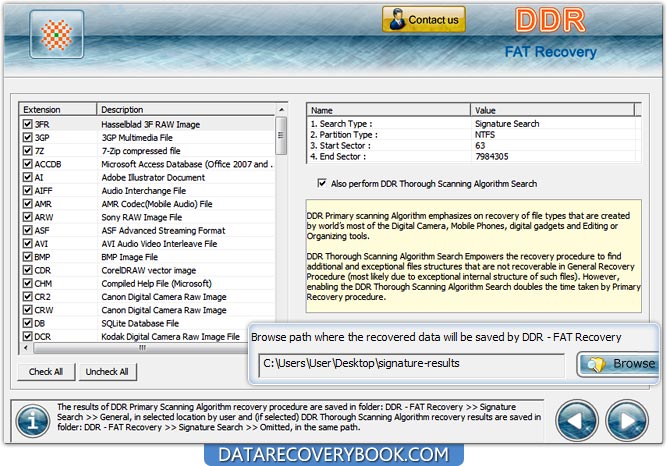Click the info icon in bottom bar
This screenshot has width=667, height=466.
pyautogui.click(x=32, y=421)
